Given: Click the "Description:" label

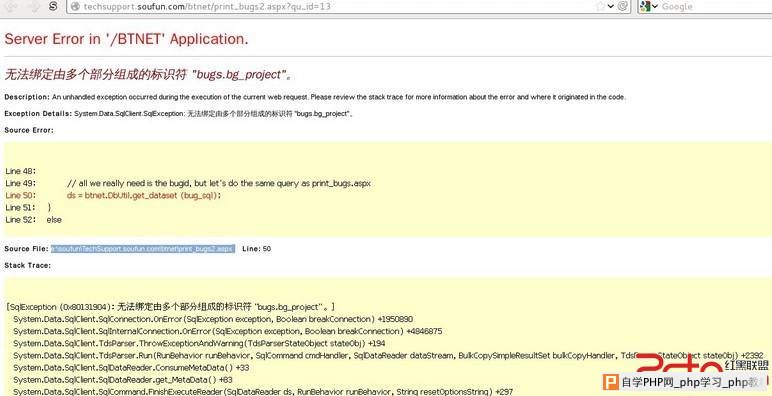Looking at the screenshot, I should point(27,97).
